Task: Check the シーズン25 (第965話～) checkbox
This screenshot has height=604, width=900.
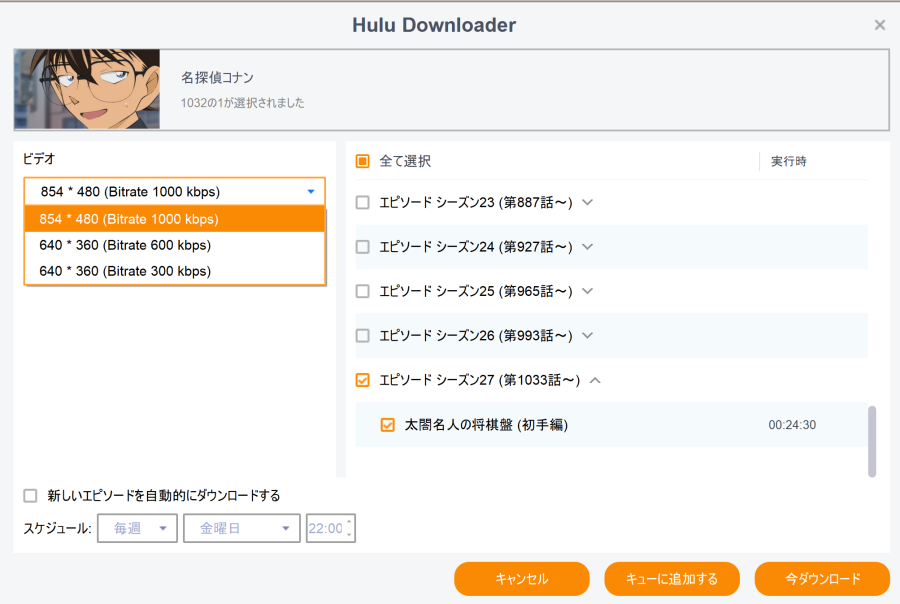Action: point(362,291)
